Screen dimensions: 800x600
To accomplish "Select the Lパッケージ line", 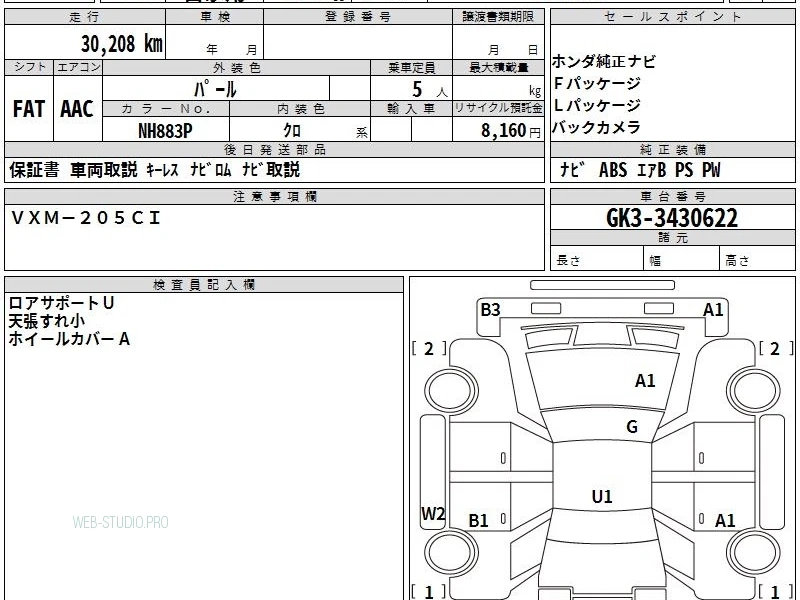I will pyautogui.click(x=596, y=105).
